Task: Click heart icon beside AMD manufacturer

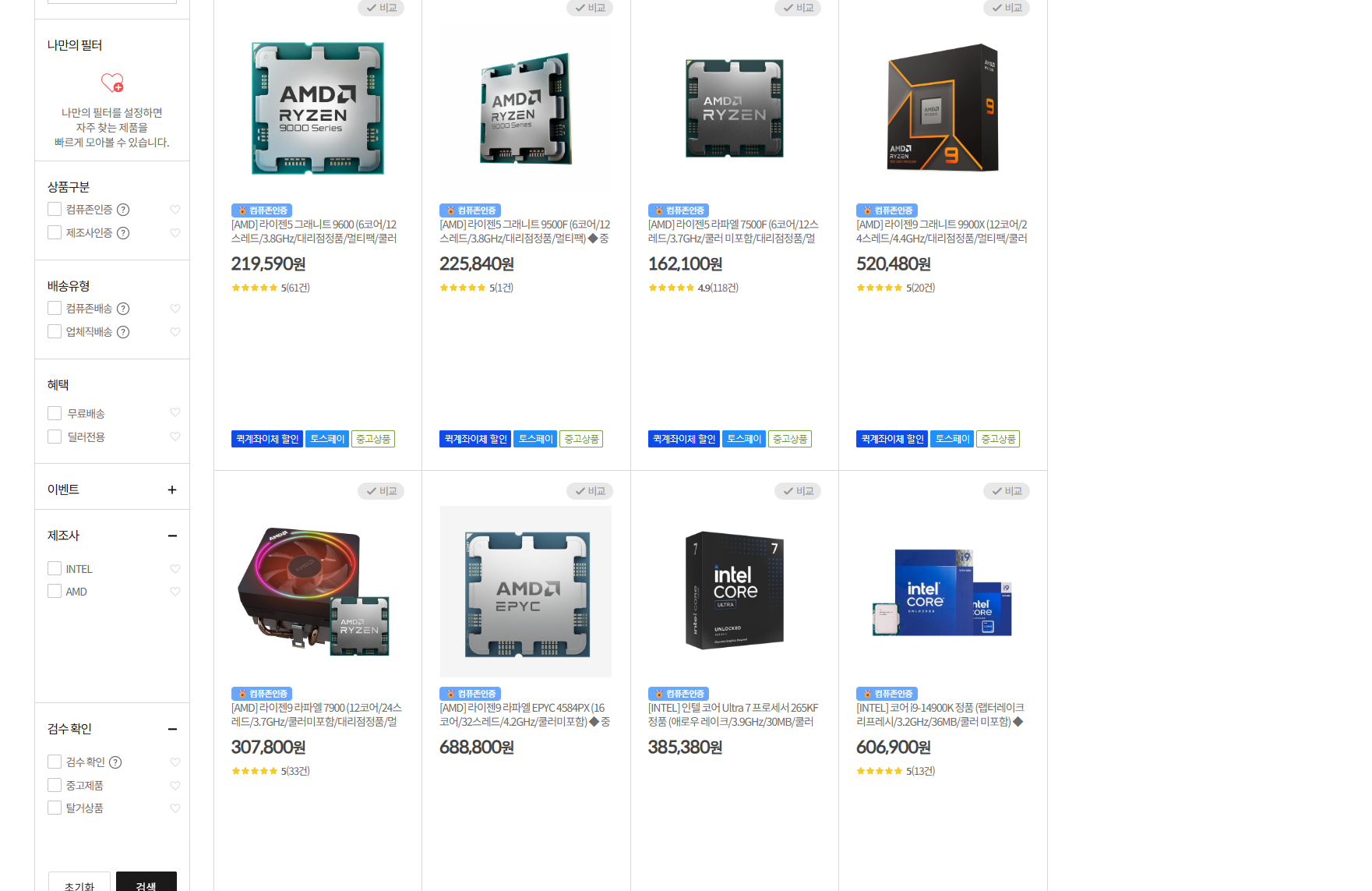Action: point(175,592)
